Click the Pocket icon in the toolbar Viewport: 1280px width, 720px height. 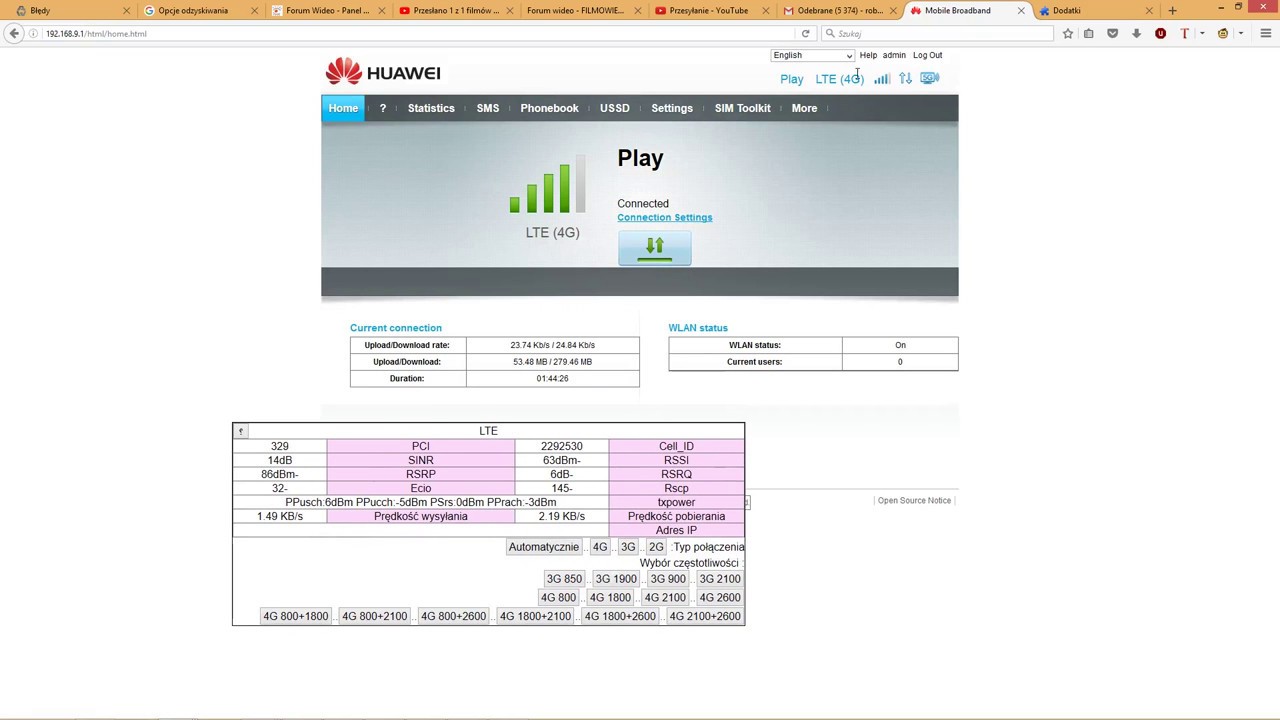(1112, 33)
